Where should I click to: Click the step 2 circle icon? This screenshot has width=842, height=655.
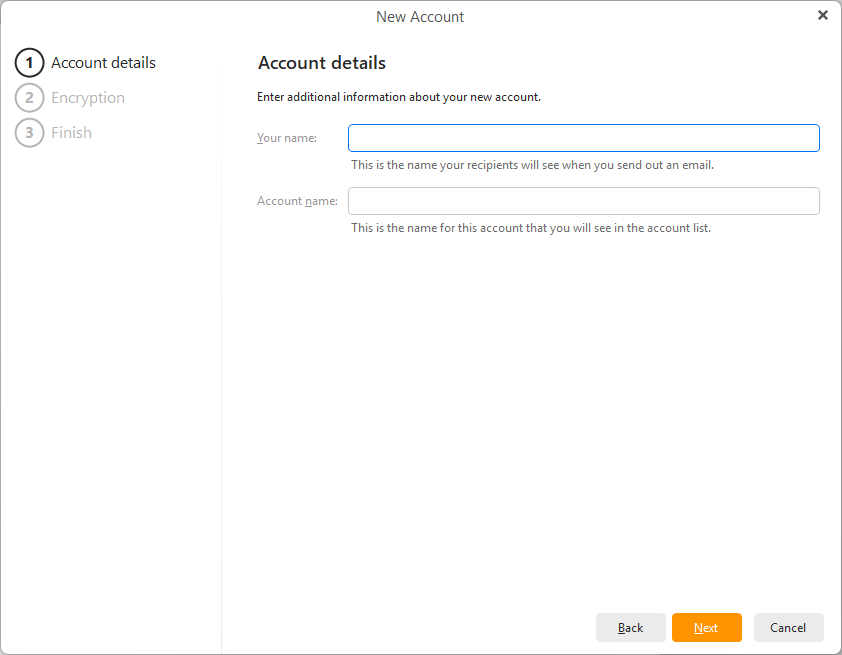coord(29,98)
